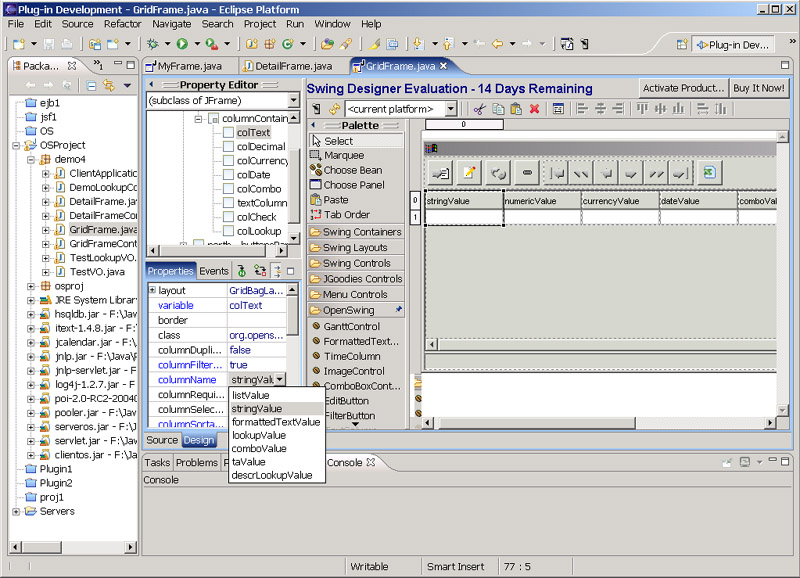Expand the osproj package node

32,285
